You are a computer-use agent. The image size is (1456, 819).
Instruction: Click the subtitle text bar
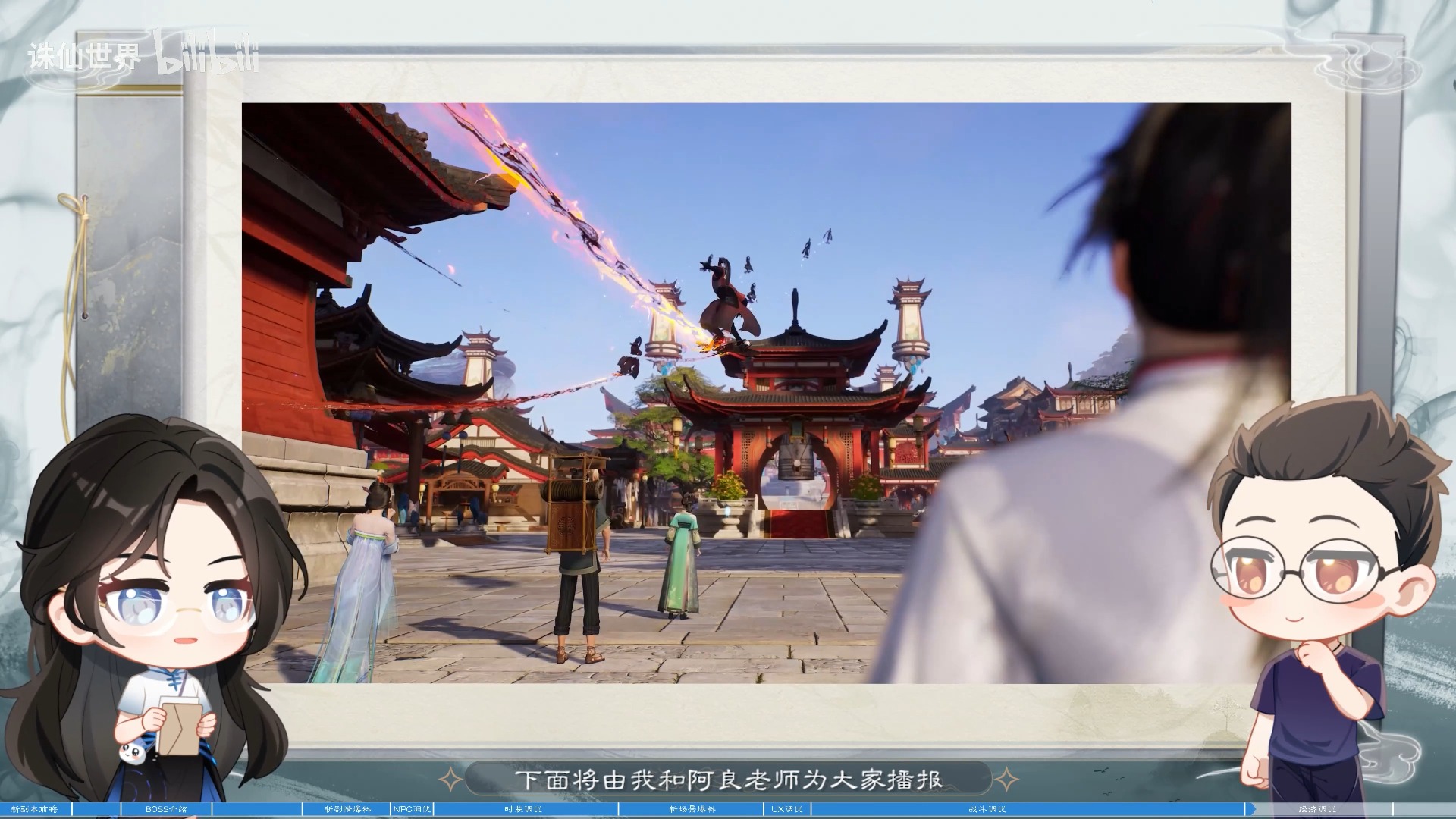[x=728, y=780]
